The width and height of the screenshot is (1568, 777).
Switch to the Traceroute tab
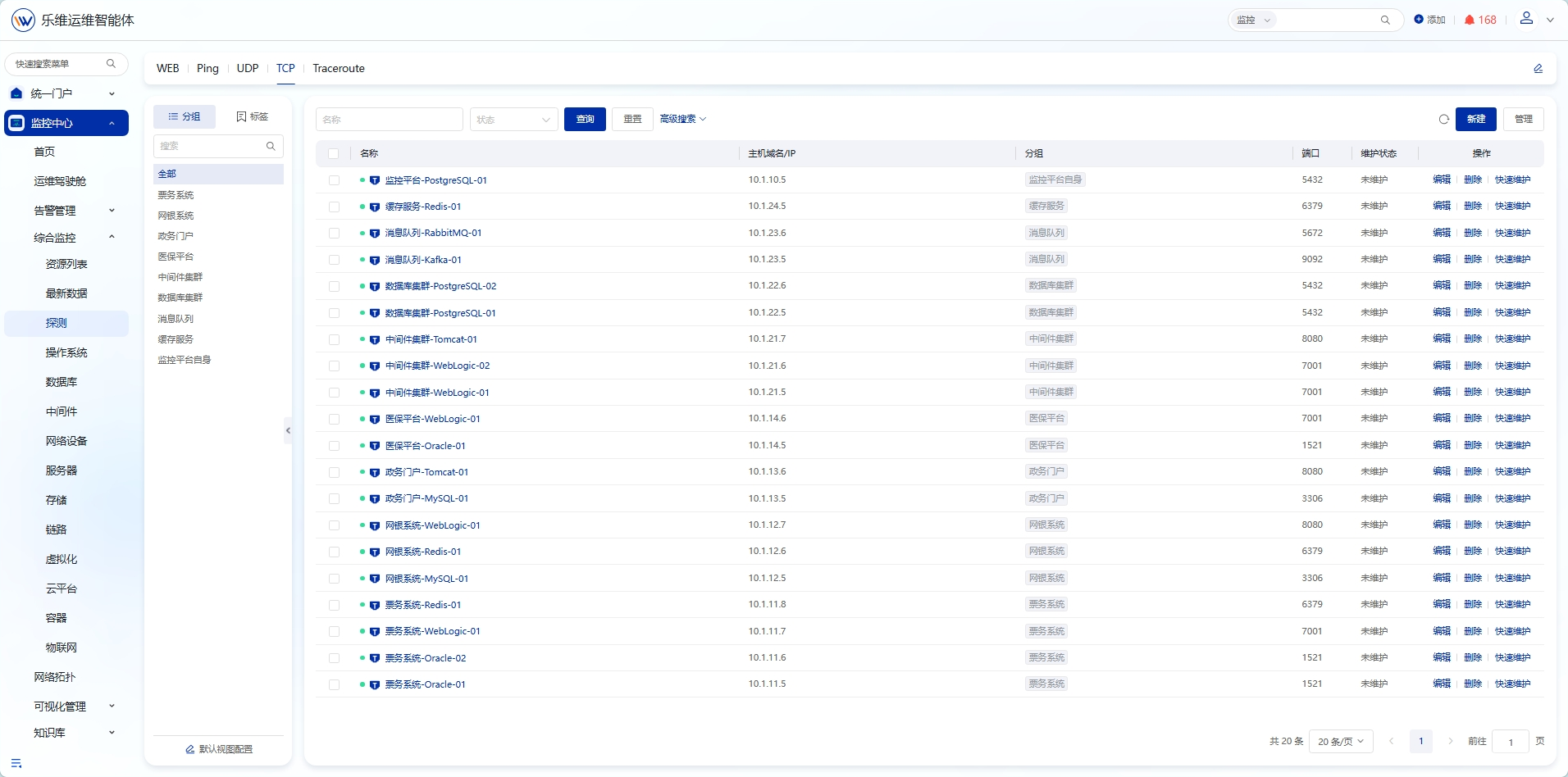[339, 68]
